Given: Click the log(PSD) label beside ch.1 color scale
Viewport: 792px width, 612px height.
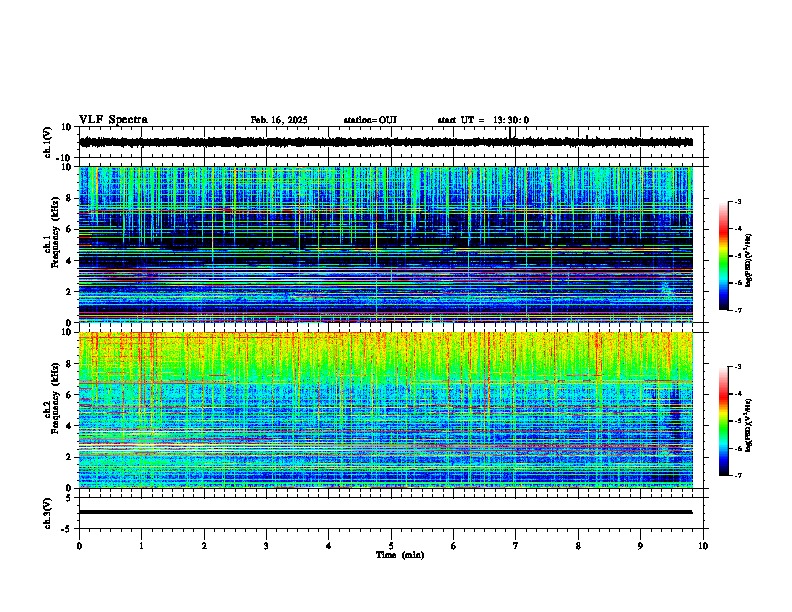Looking at the screenshot, I should [x=749, y=261].
